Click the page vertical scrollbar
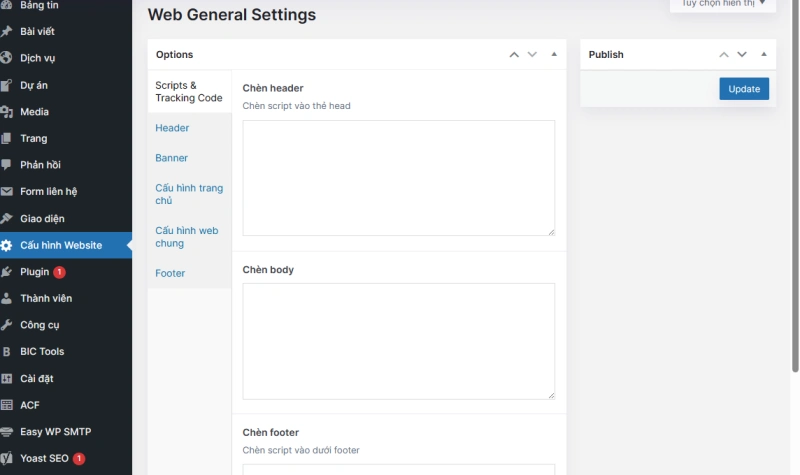 tap(795, 186)
